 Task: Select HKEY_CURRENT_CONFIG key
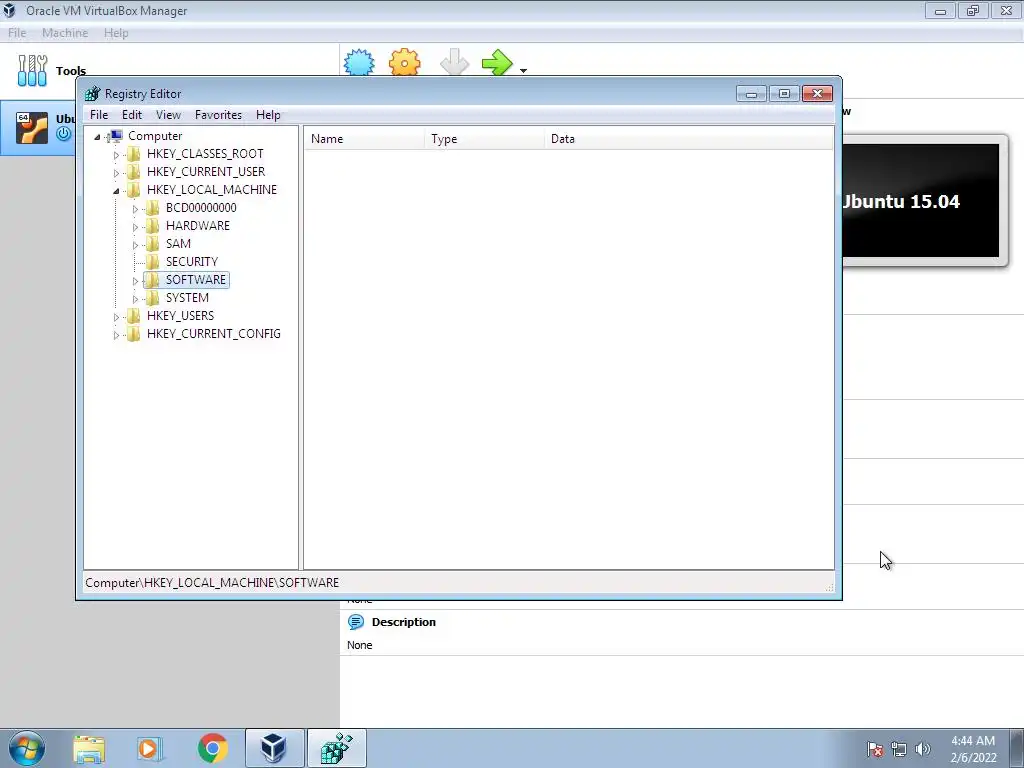tap(214, 334)
